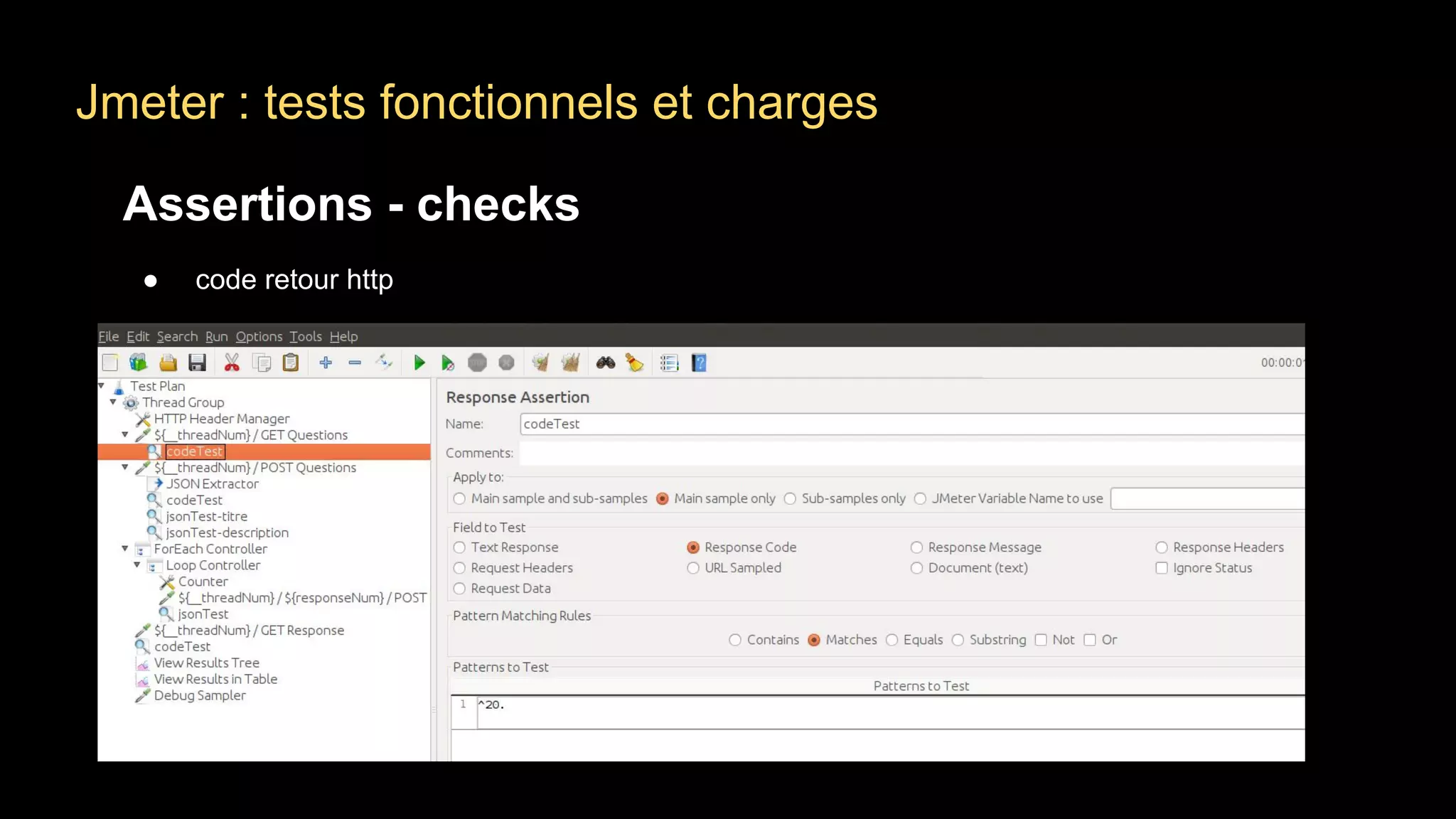Select JMeter Variable Name to use radio
Viewport: 1456px width, 819px height.
(x=920, y=499)
